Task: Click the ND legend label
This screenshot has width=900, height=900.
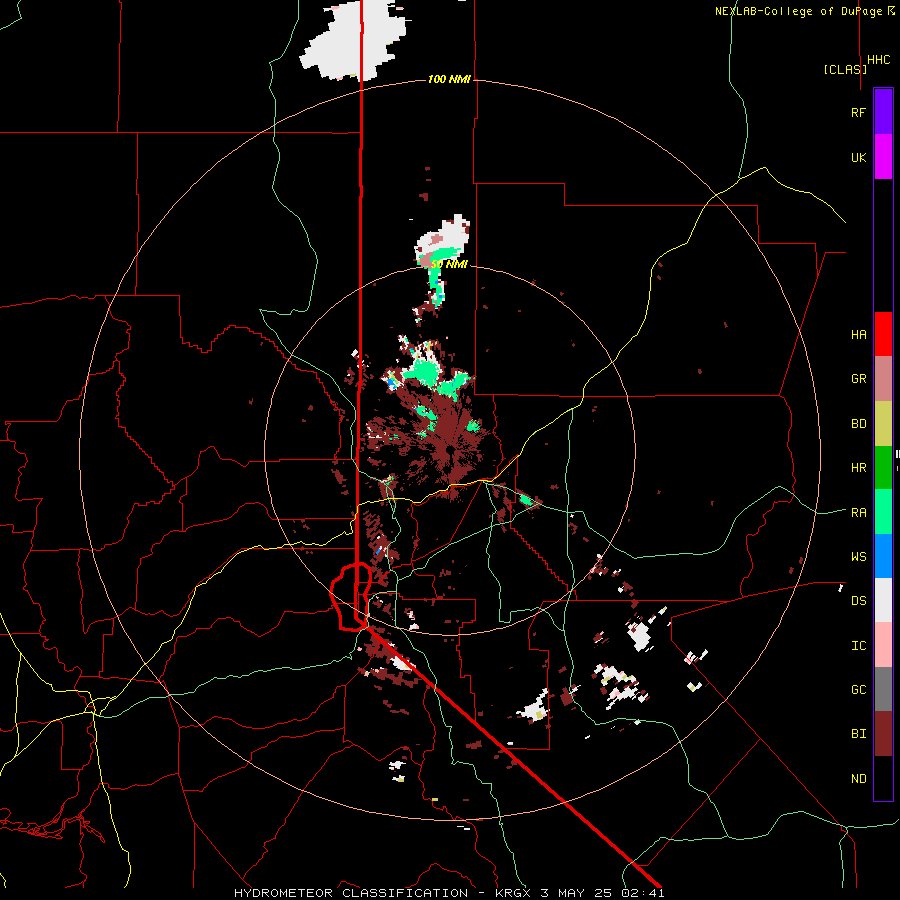Action: point(858,779)
